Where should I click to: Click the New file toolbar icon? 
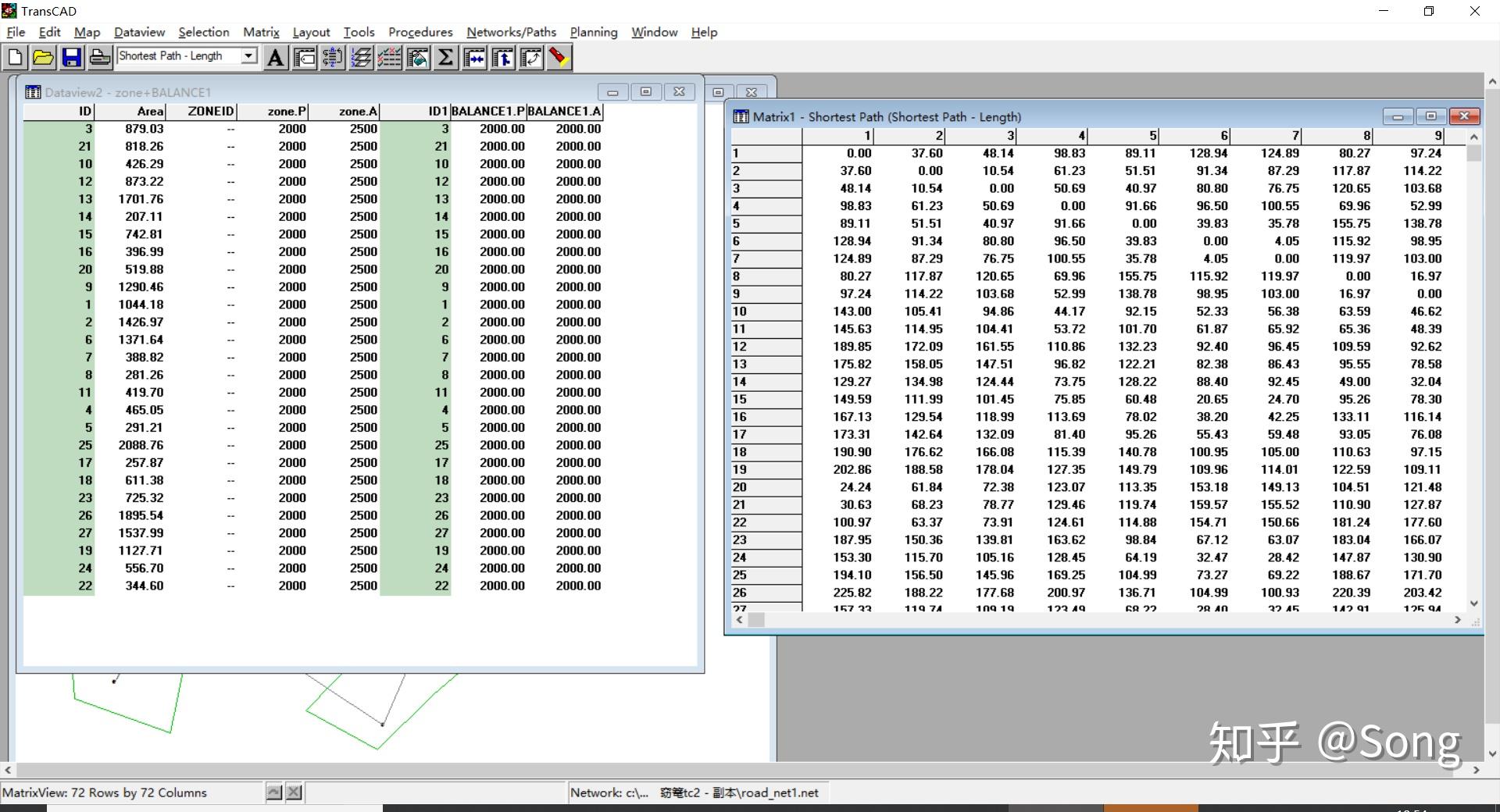tap(16, 58)
